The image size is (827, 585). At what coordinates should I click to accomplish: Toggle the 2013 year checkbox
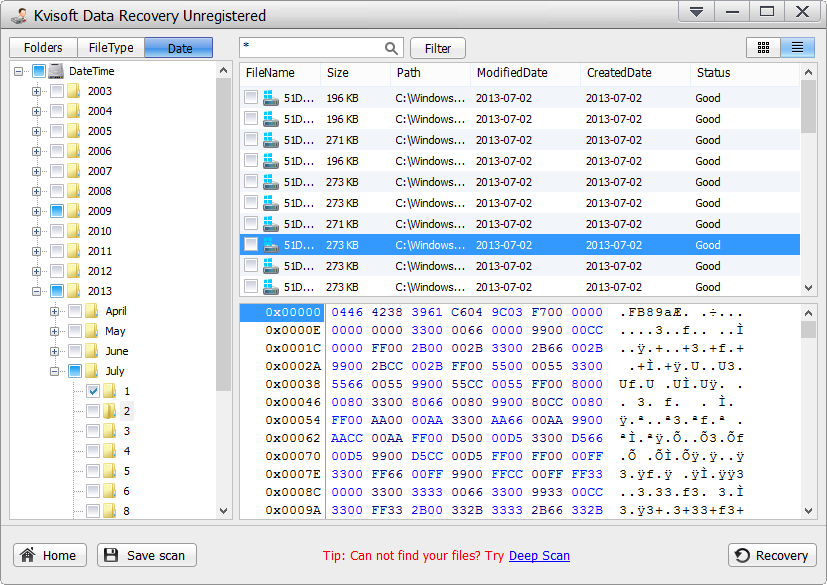tap(57, 291)
